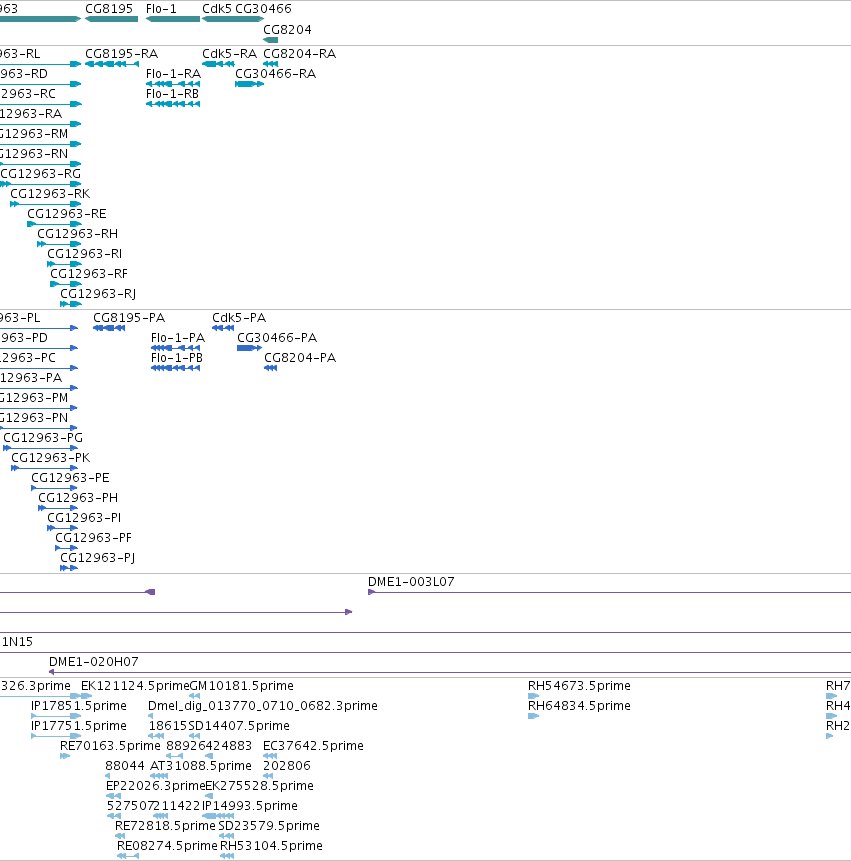Click the EK275528.5prime EST label

point(260,786)
